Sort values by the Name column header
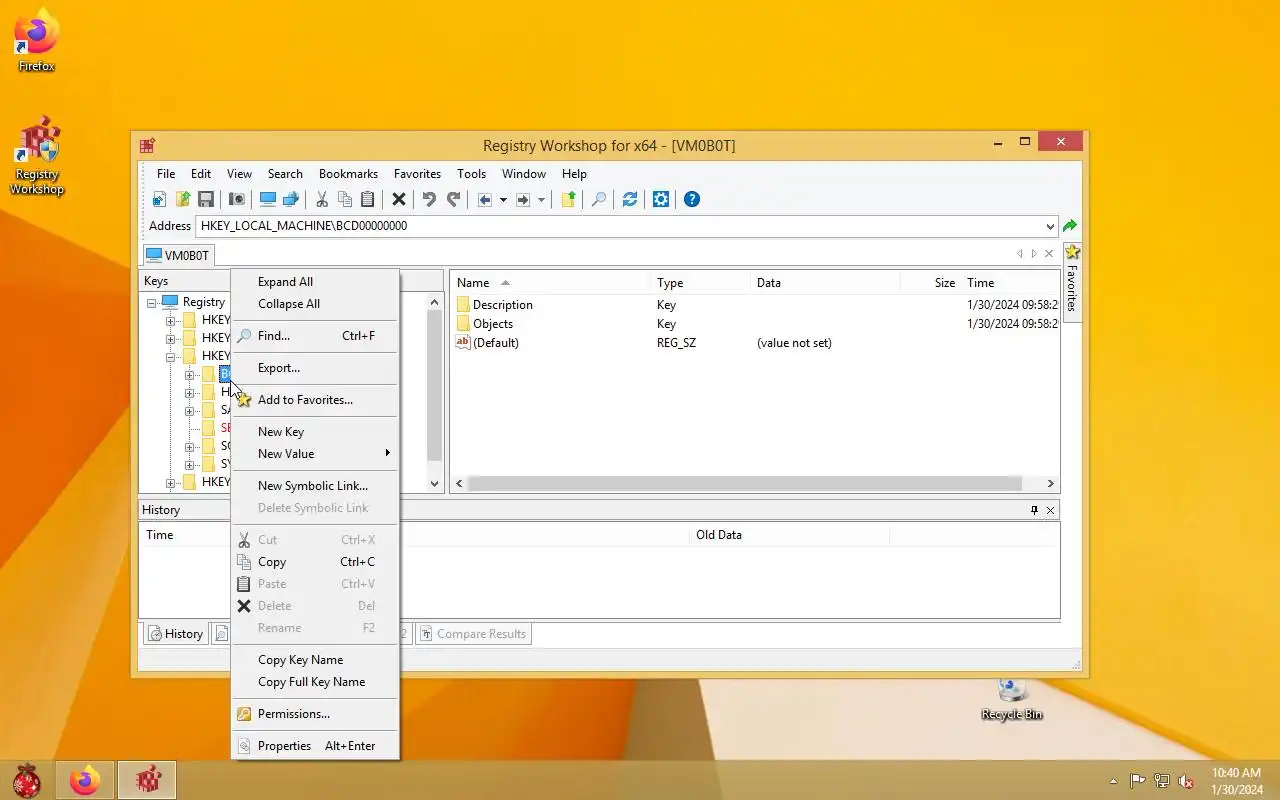The height and width of the screenshot is (800, 1280). tap(550, 283)
